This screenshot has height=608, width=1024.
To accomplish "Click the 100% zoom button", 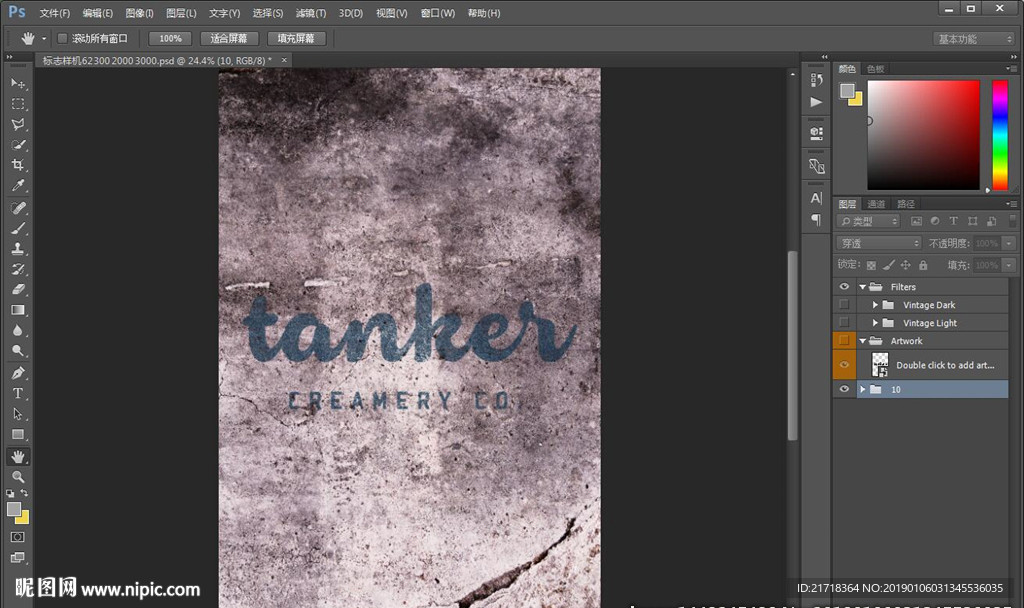I will click(x=170, y=39).
